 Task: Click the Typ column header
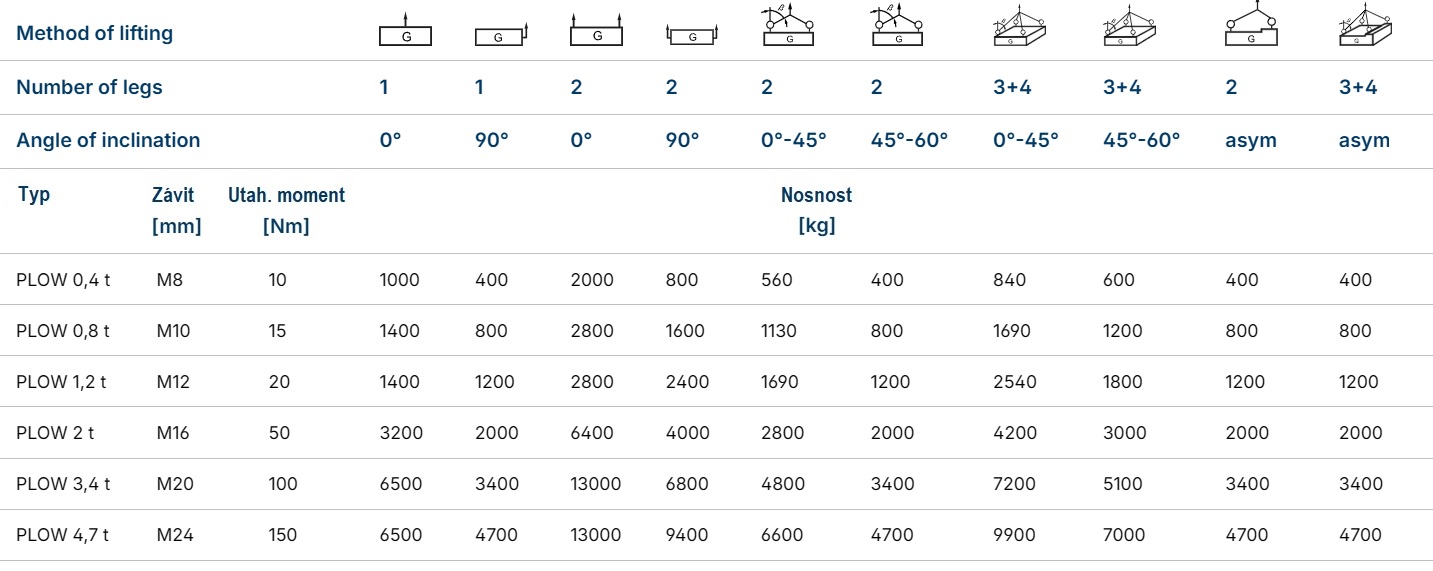click(x=34, y=194)
